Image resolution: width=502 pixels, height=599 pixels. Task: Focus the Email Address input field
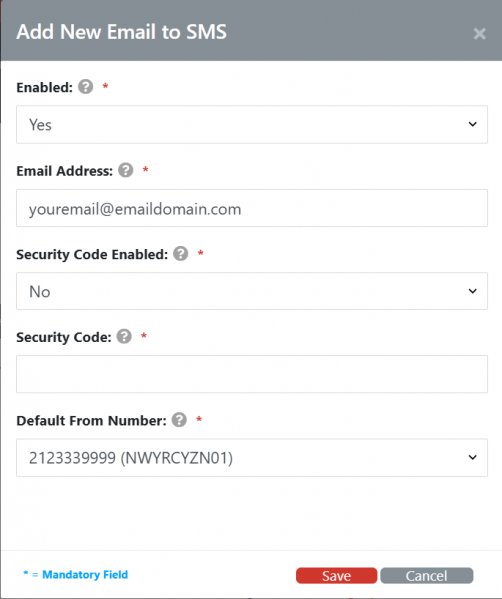252,208
